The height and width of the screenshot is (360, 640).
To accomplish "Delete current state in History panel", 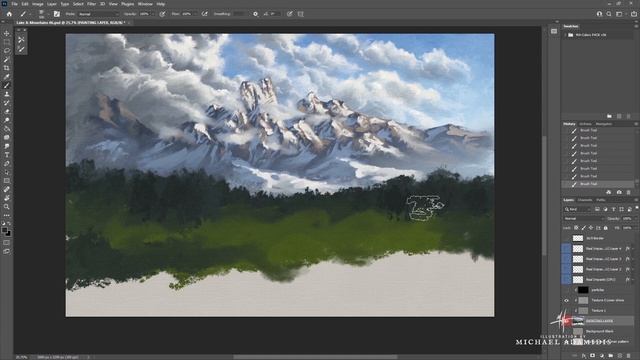I will [x=629, y=192].
